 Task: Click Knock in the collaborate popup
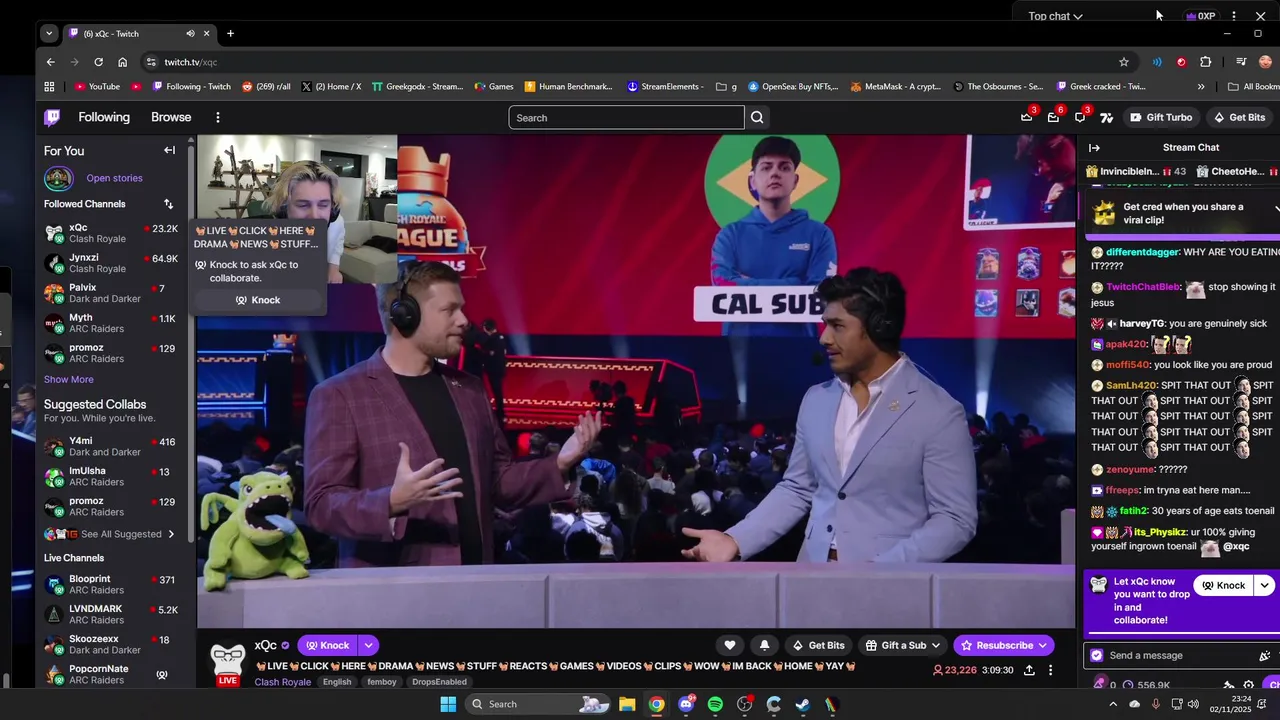(x=258, y=300)
